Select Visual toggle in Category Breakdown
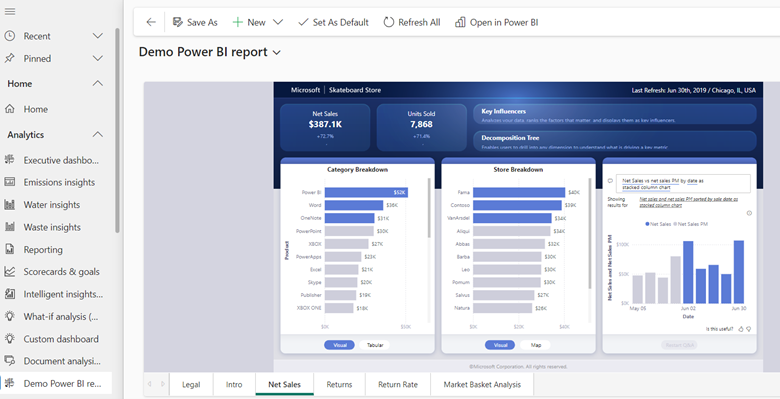 [x=340, y=345]
